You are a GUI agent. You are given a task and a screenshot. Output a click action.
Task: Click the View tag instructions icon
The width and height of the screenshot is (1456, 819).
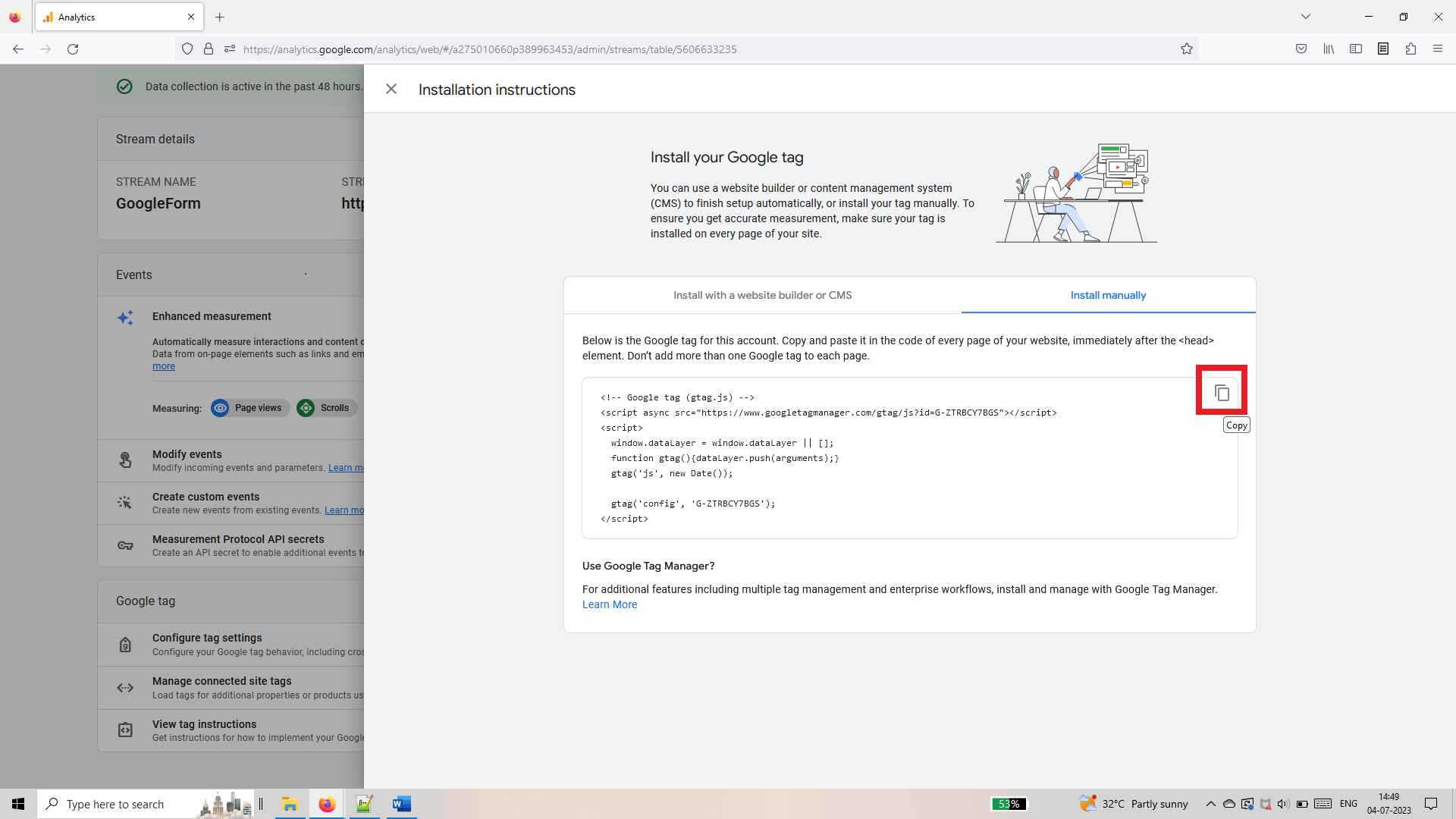pyautogui.click(x=125, y=730)
